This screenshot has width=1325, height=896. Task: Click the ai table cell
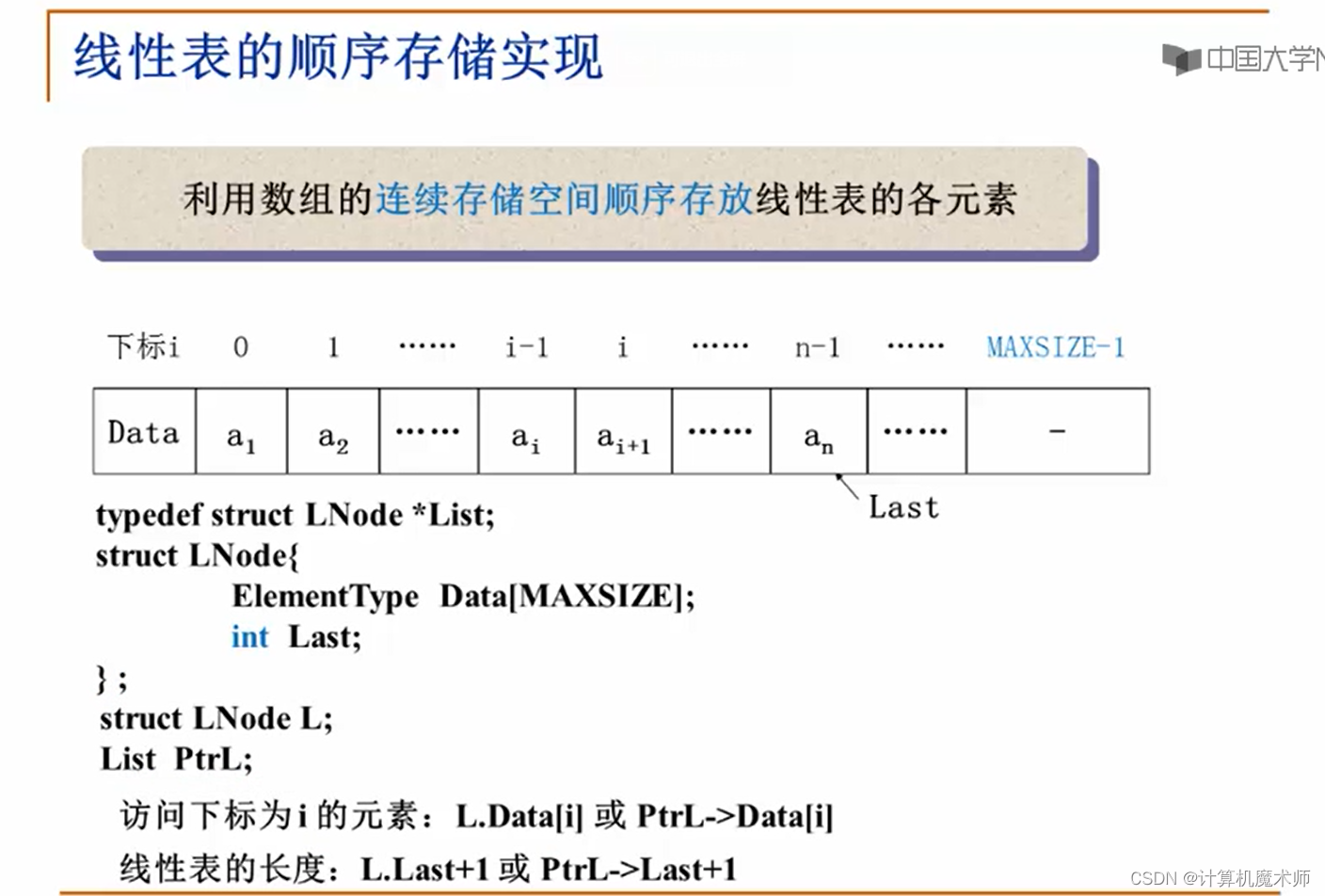tap(527, 431)
